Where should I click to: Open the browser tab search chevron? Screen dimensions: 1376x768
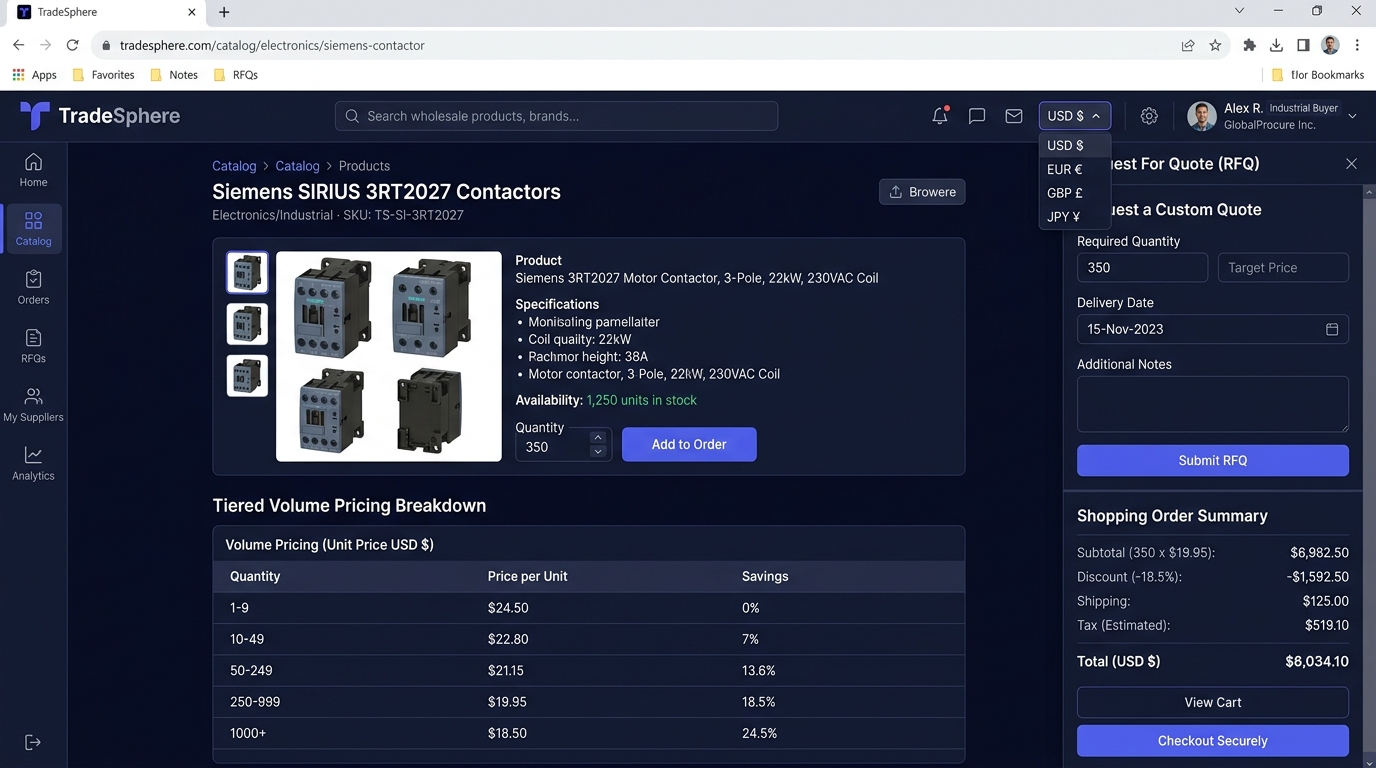tap(1239, 11)
